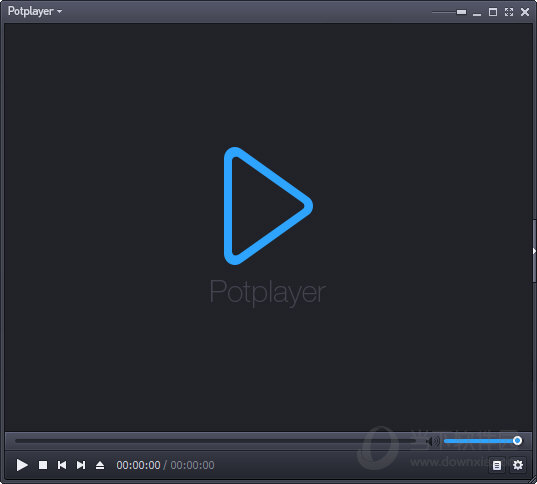Image resolution: width=537 pixels, height=484 pixels.
Task: Click the volume slider knob
Action: click(x=517, y=441)
